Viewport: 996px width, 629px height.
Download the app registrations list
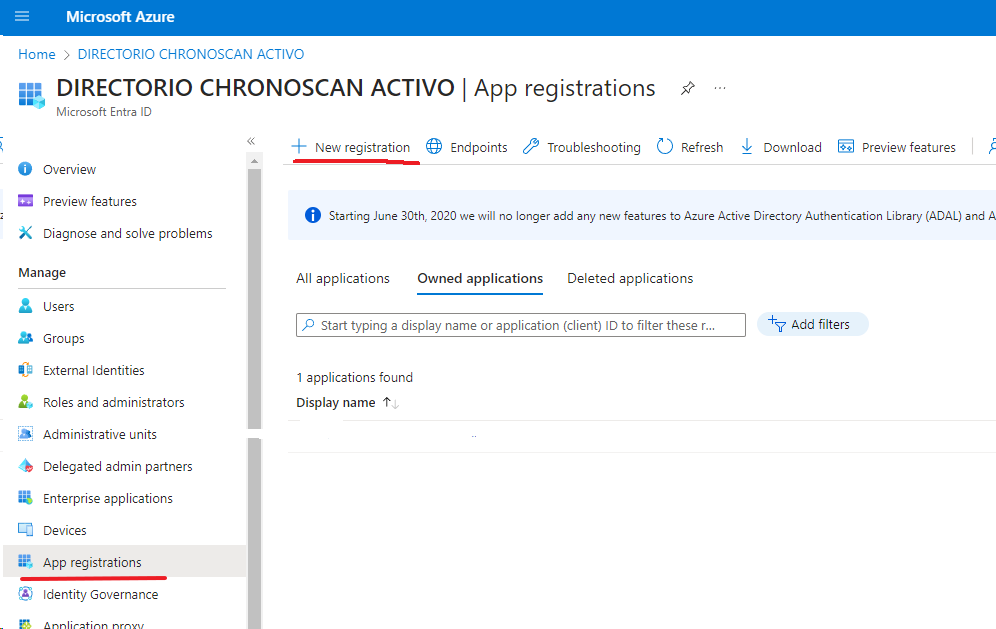coord(781,147)
